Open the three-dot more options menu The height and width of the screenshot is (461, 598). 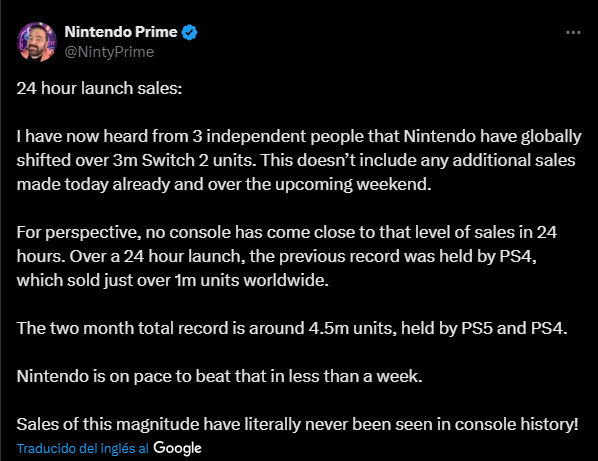tap(573, 33)
